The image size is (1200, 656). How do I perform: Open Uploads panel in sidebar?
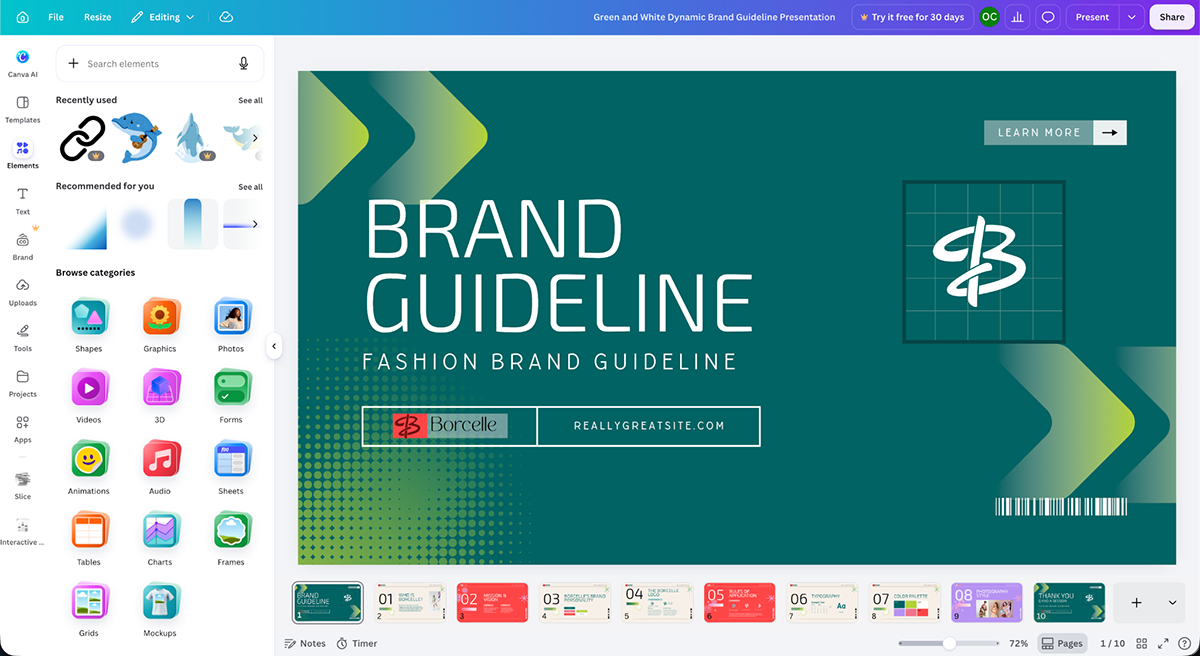[x=22, y=292]
